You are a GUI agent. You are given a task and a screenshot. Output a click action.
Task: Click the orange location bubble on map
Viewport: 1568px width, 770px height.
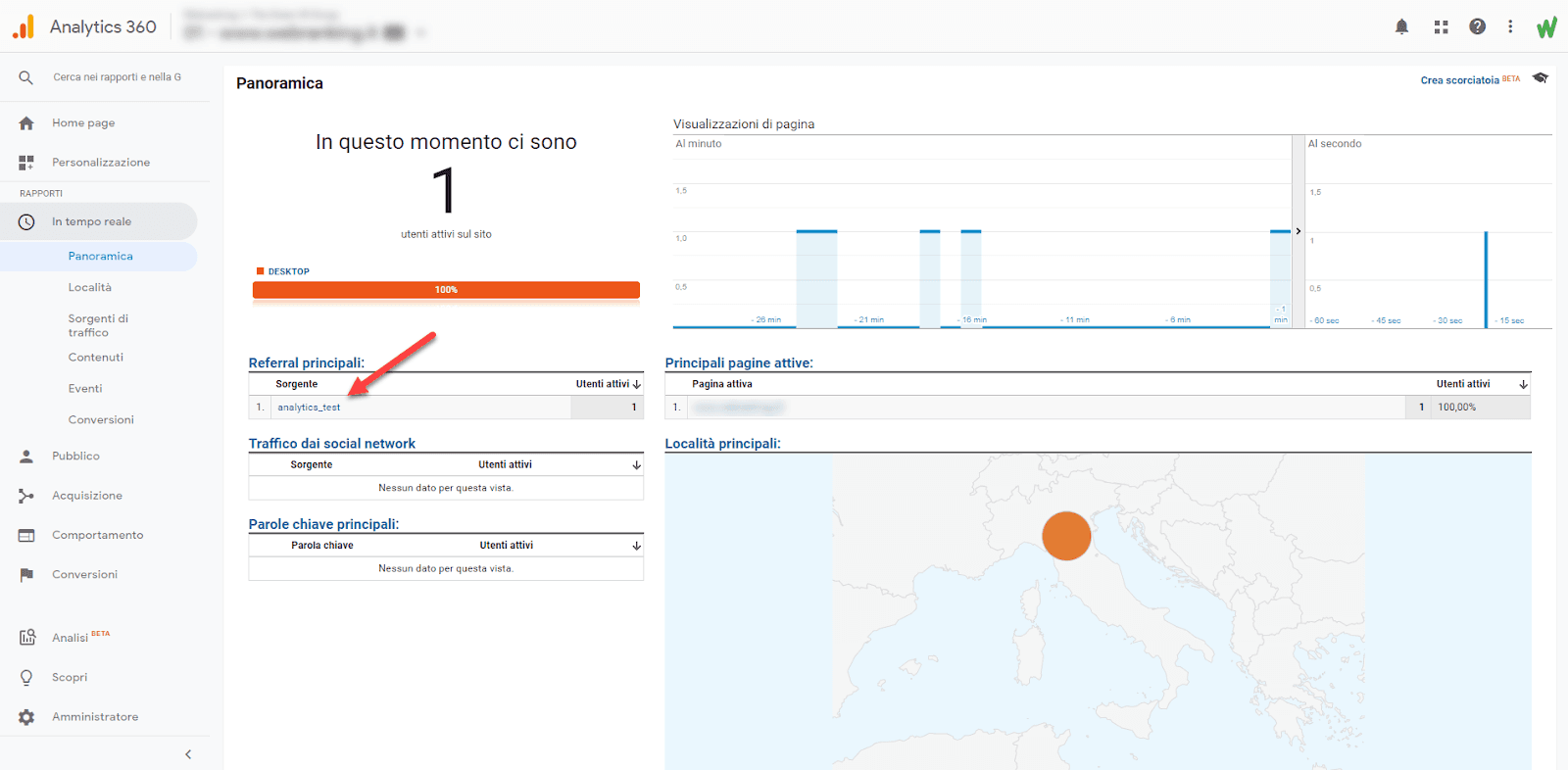point(1066,536)
